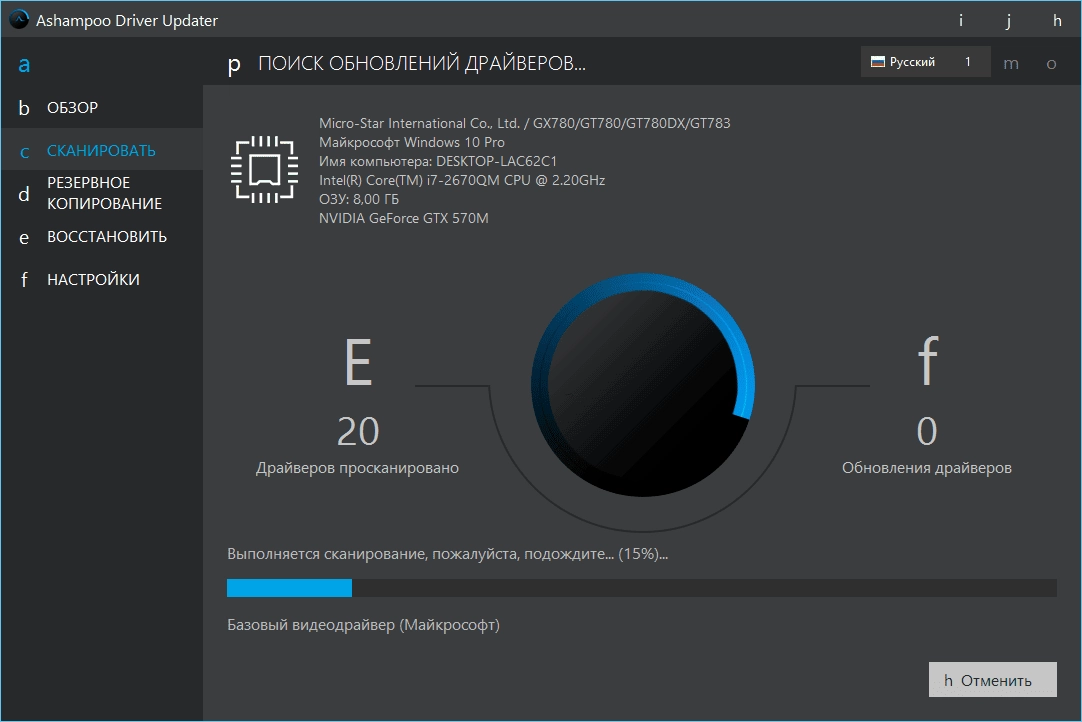Click the 'Ashampoo Driver Updater' window title
This screenshot has height=722, width=1082.
[127, 21]
